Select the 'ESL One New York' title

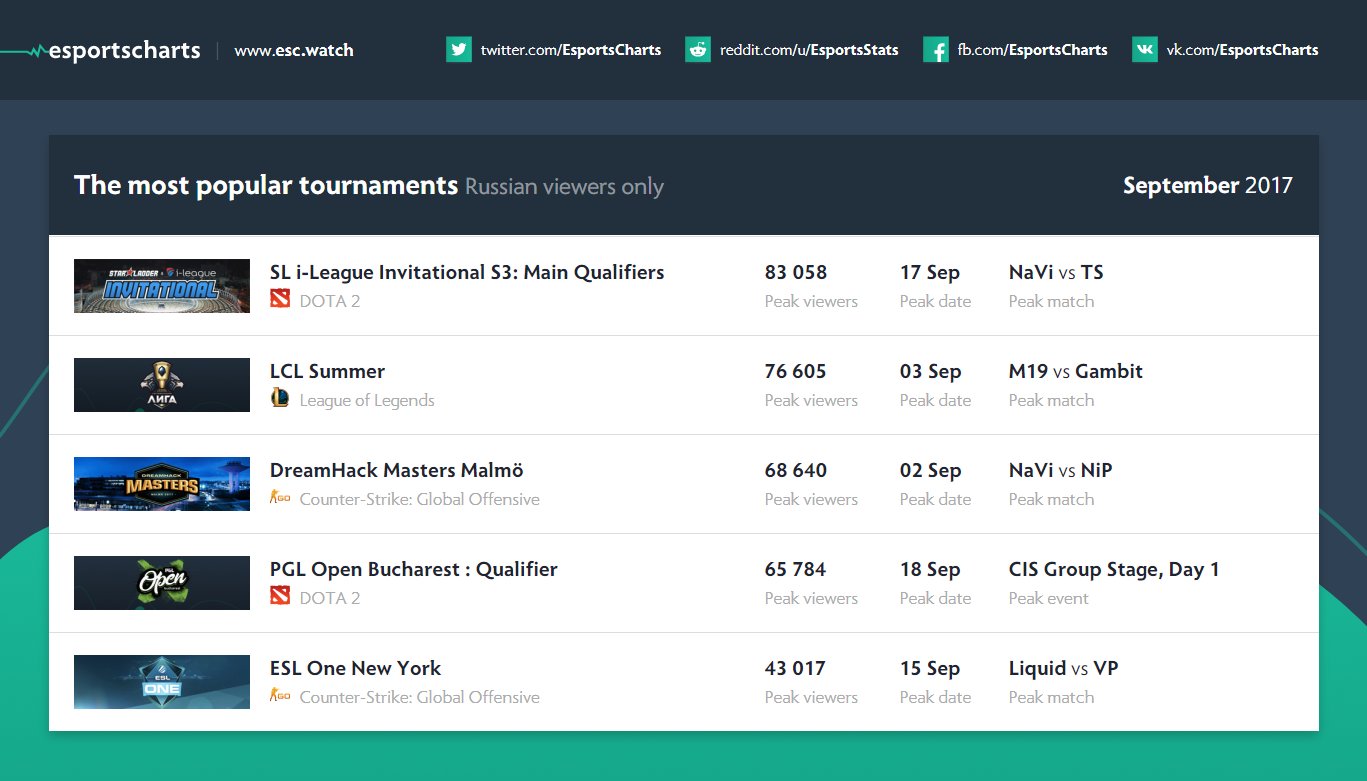(355, 668)
